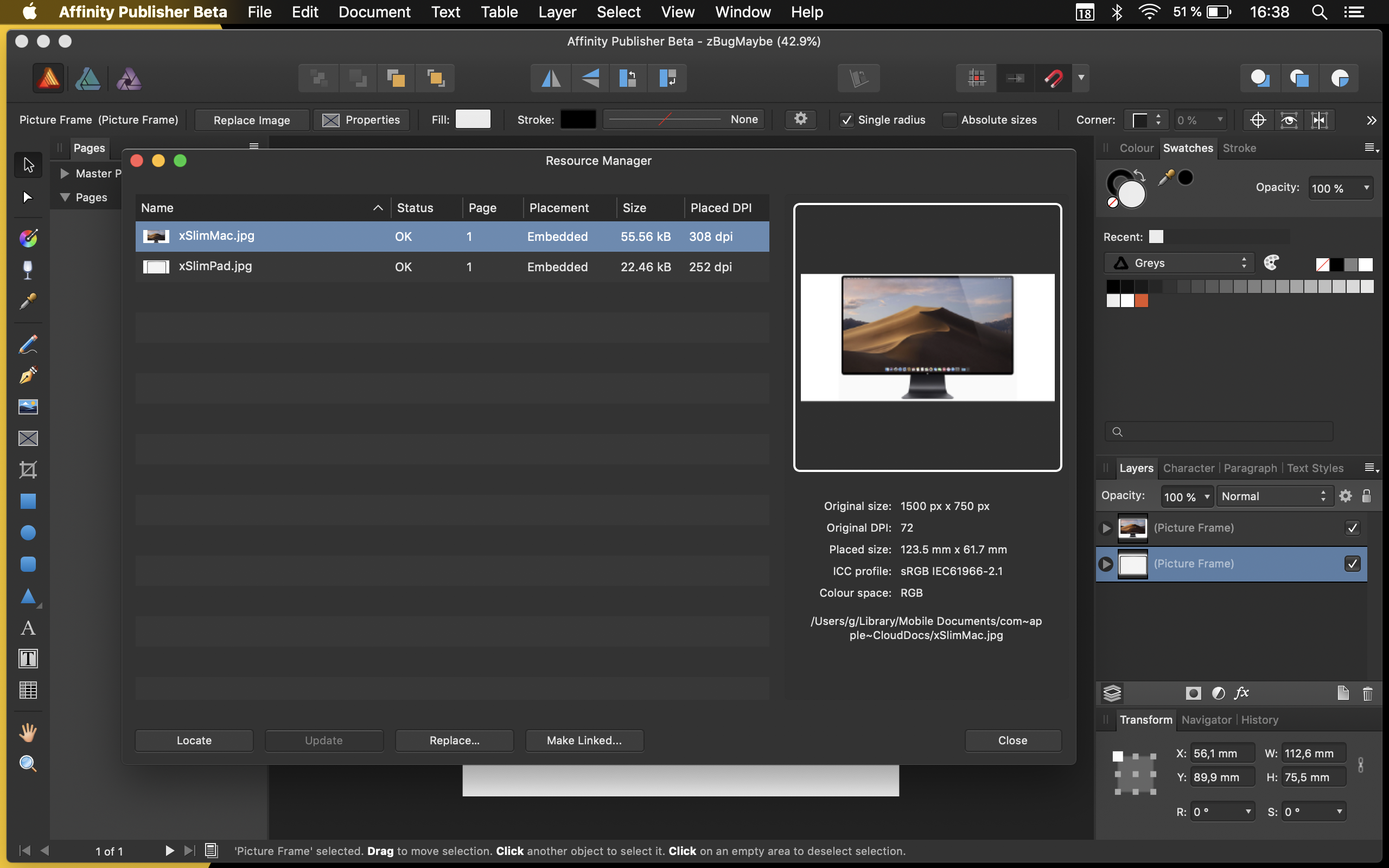Image resolution: width=1389 pixels, height=868 pixels.
Task: Switch to Affinity Publisher persona
Action: tap(49, 78)
